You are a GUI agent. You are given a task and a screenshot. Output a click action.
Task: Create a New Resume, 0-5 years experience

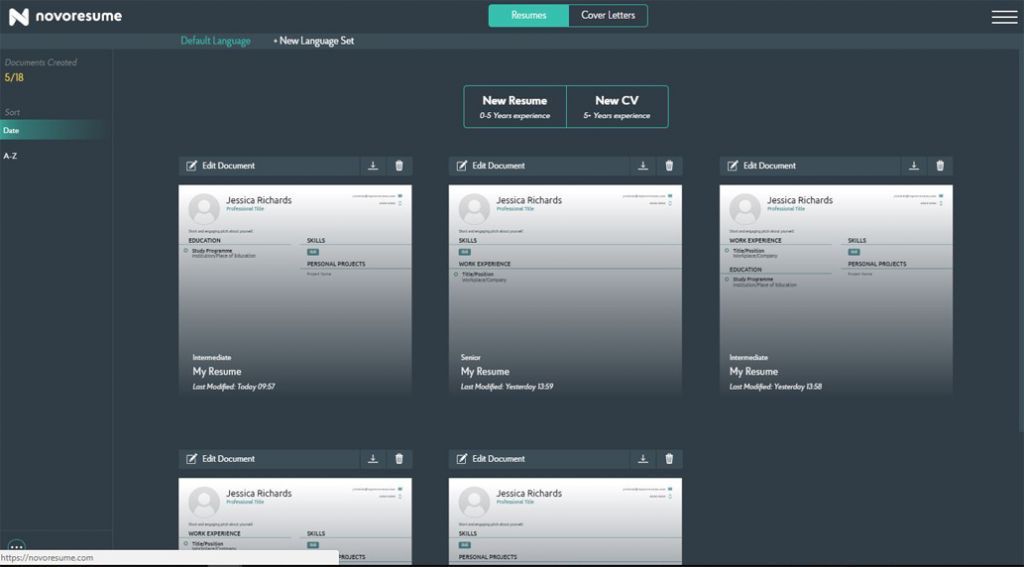point(515,106)
